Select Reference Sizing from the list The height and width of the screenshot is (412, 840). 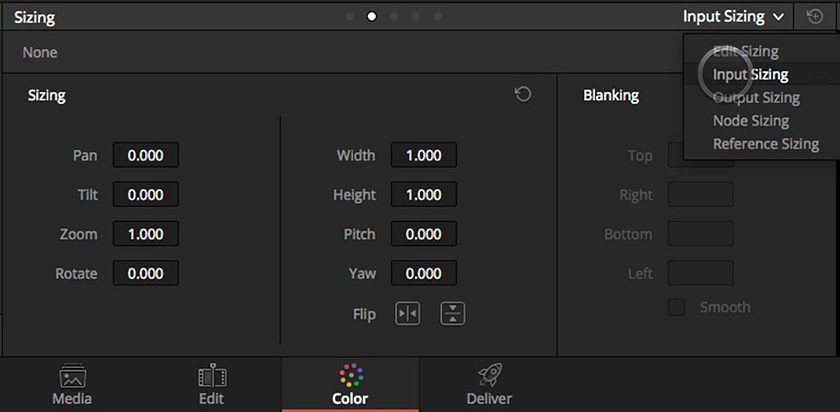tap(766, 144)
